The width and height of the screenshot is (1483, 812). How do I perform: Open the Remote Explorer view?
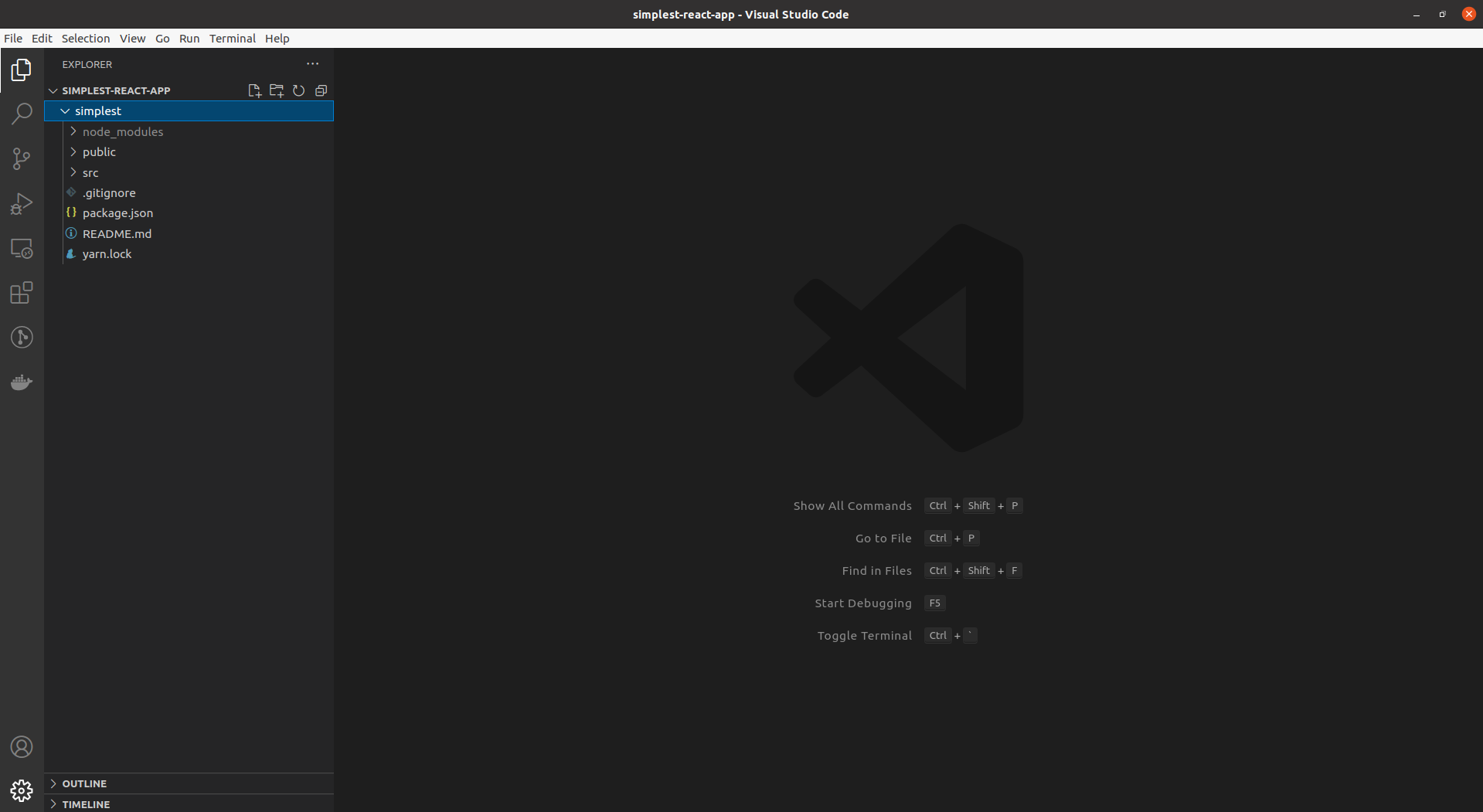point(22,249)
